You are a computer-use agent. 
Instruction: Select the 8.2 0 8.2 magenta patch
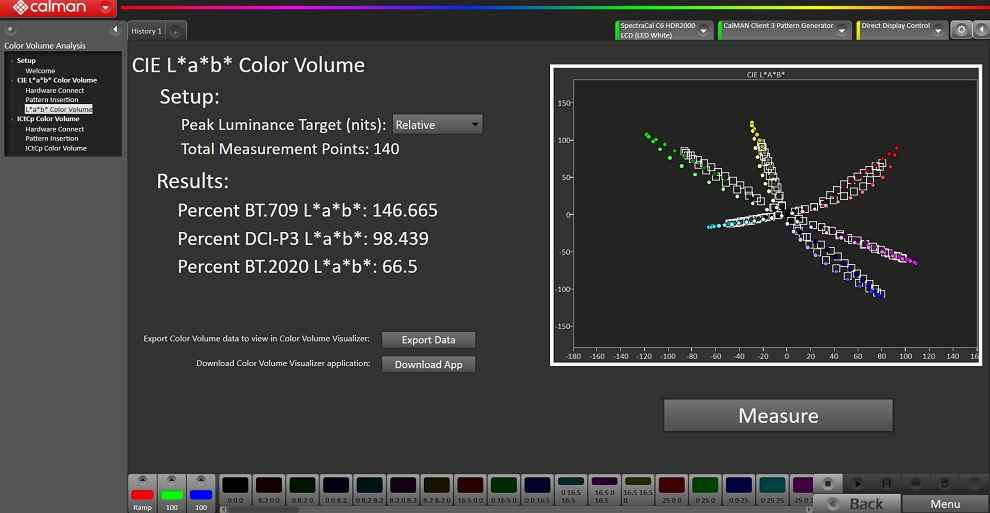[x=403, y=490]
